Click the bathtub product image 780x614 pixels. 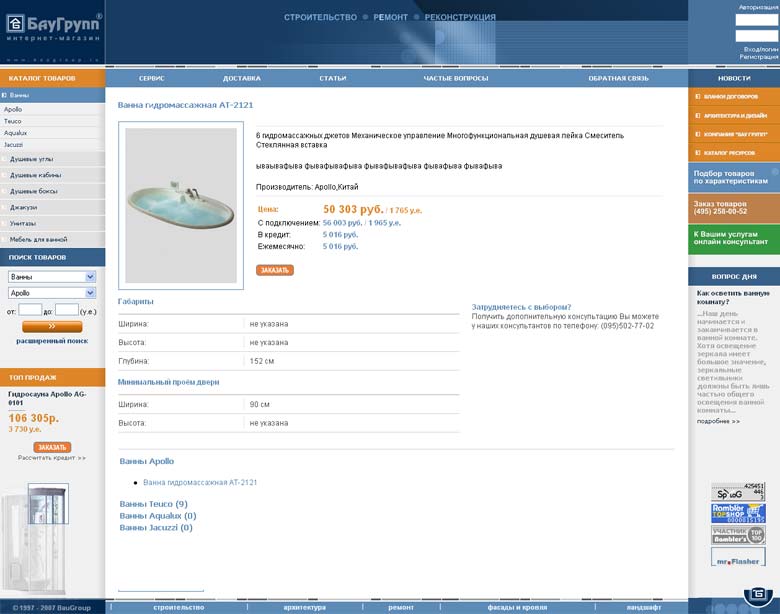point(181,205)
